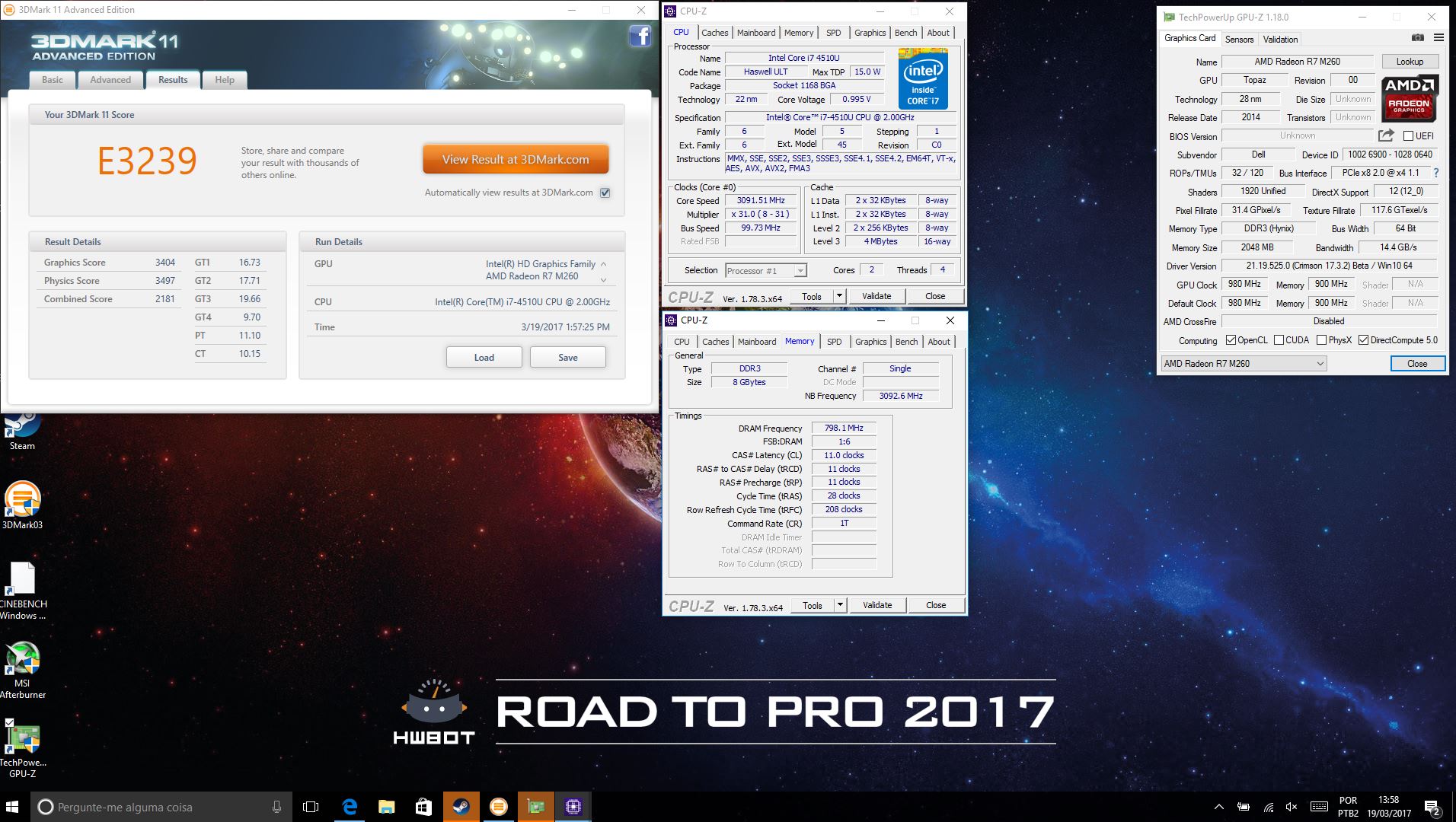Click Save button in Run Details
The image size is (1456, 822).
[568, 357]
